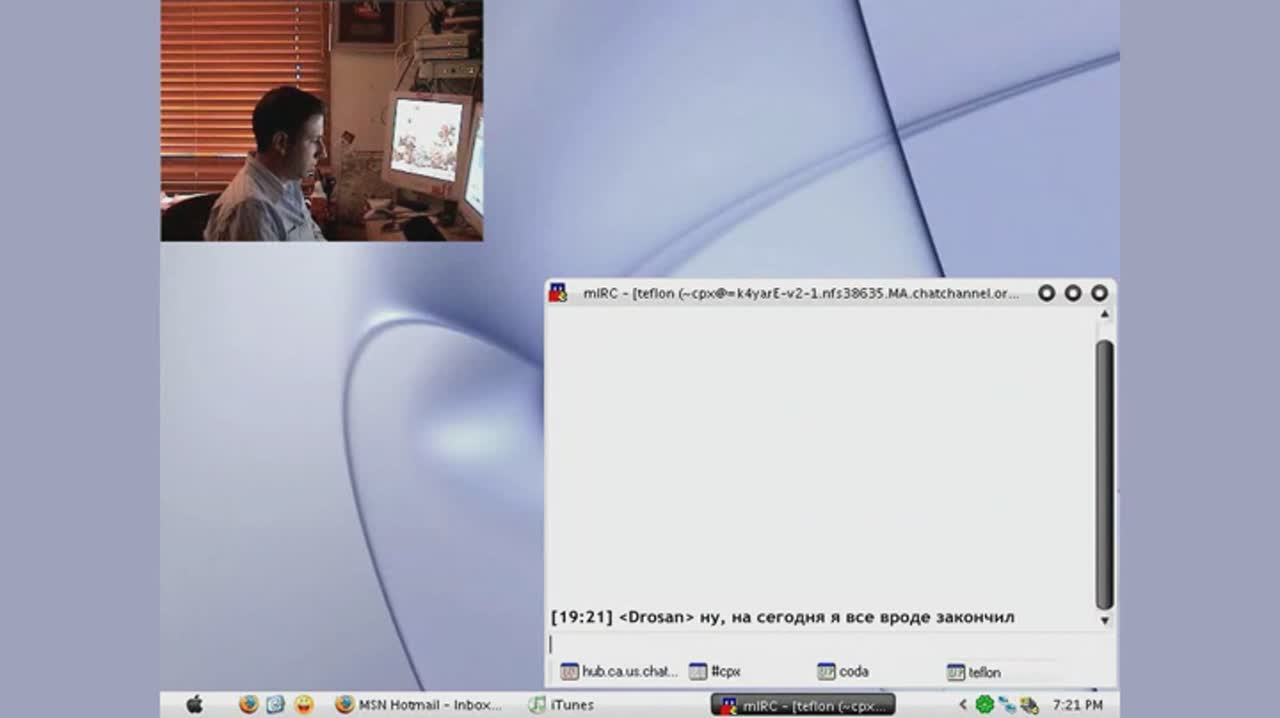Click the 7:21 PM taskbar clock
Image resolution: width=1280 pixels, height=718 pixels.
click(1077, 705)
